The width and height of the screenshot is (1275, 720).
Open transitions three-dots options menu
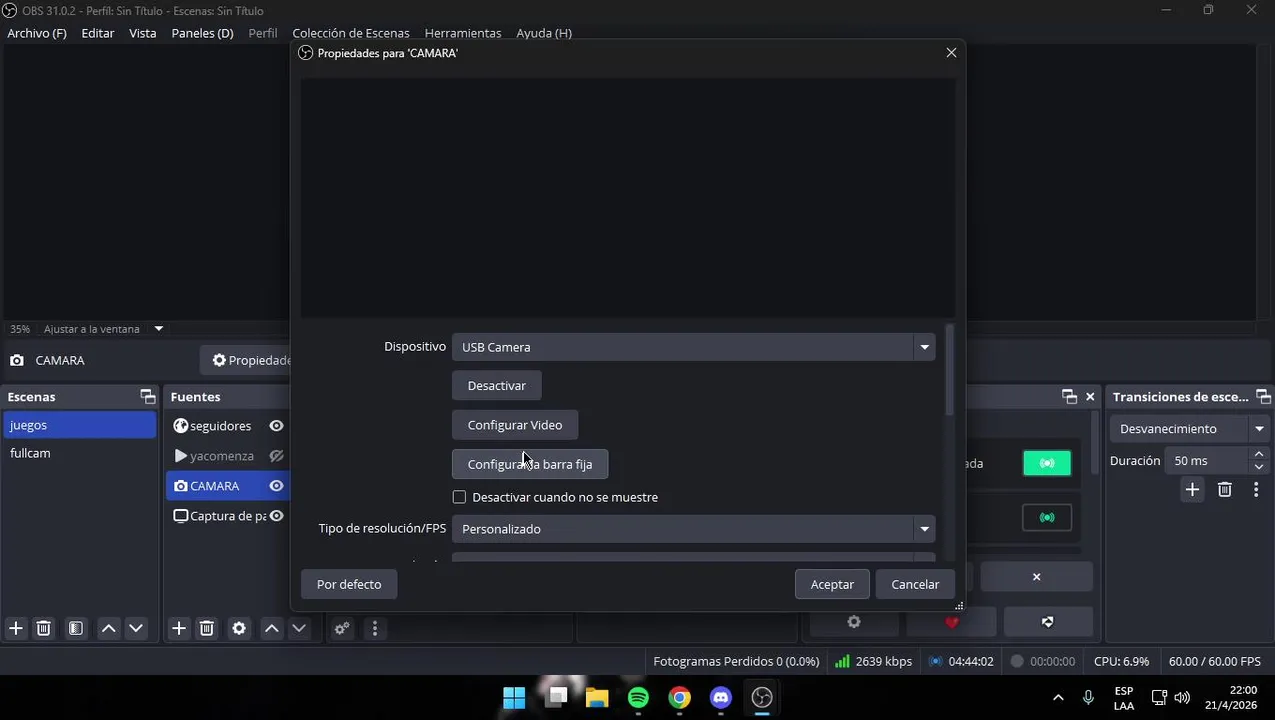[1256, 489]
